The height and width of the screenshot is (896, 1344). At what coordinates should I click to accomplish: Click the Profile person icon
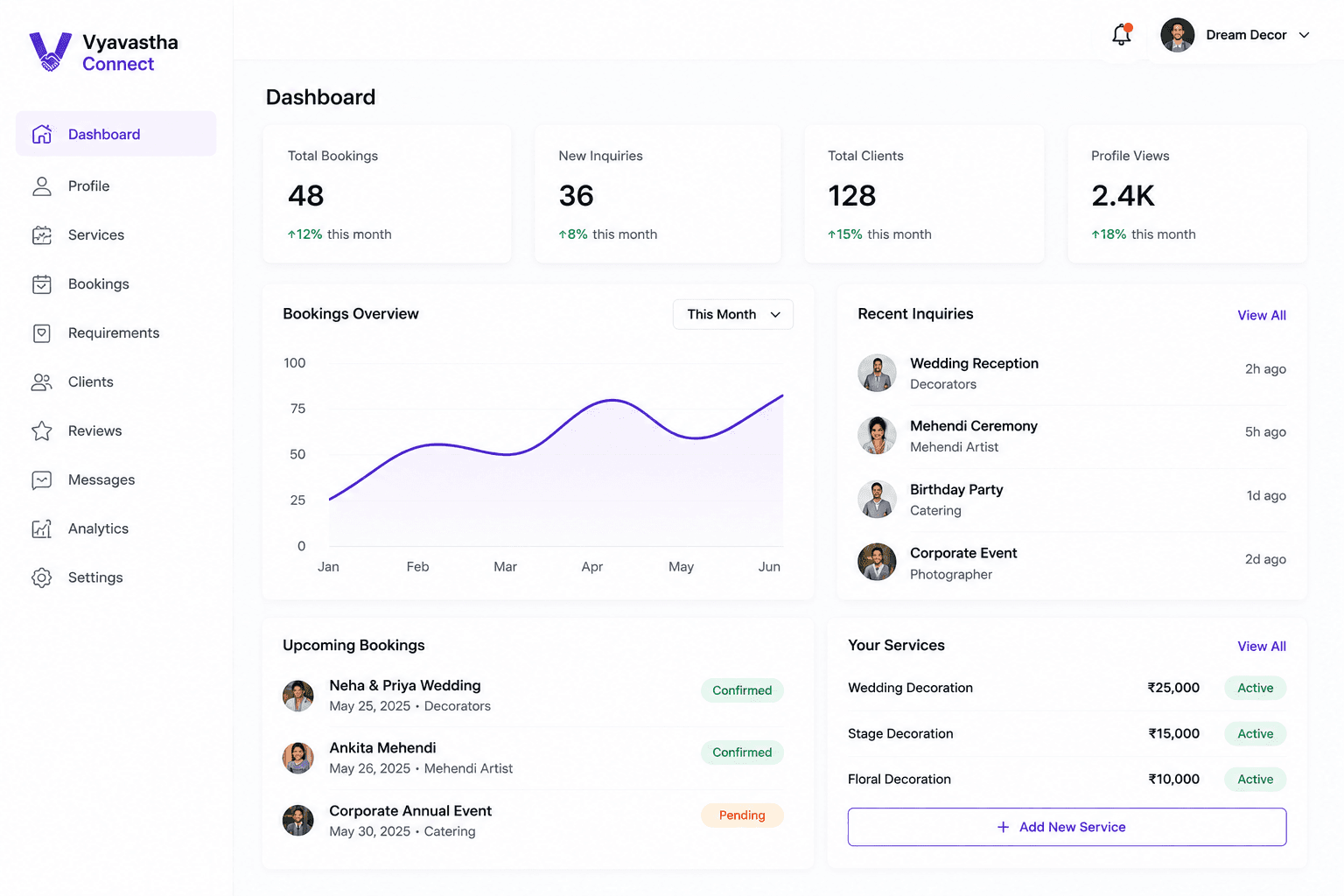coord(42,185)
